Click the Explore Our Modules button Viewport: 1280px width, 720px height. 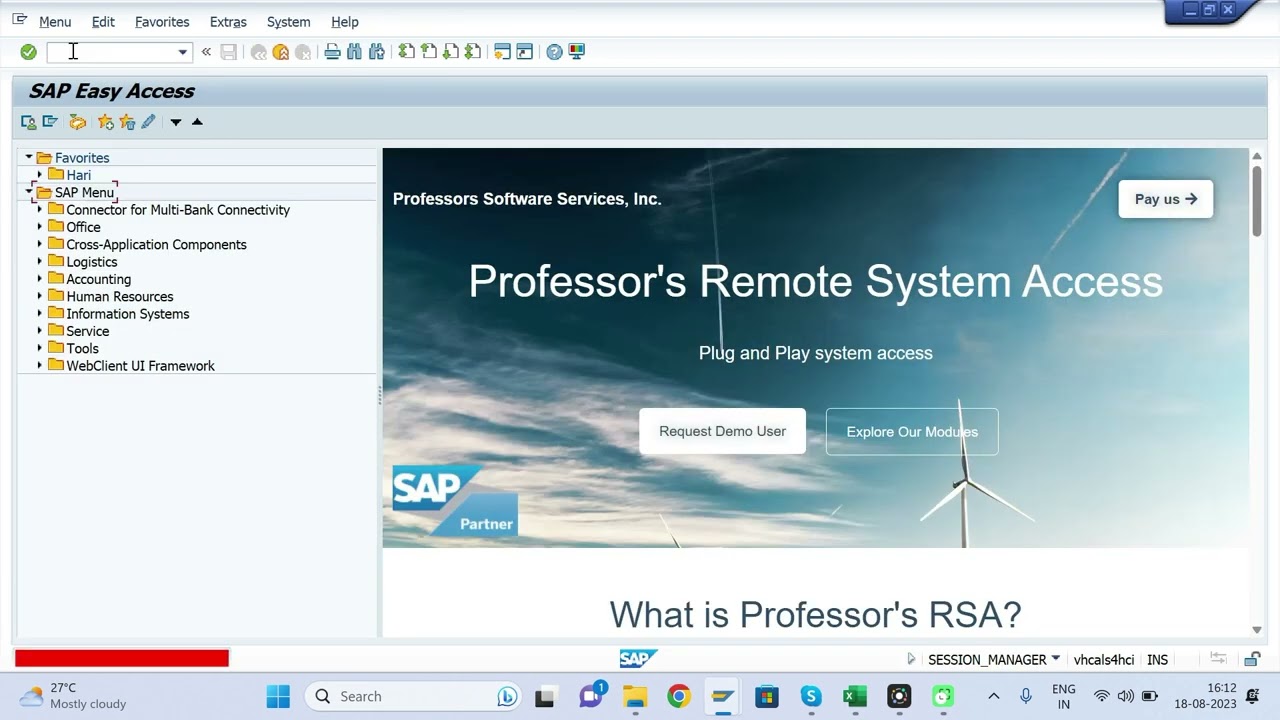(912, 432)
